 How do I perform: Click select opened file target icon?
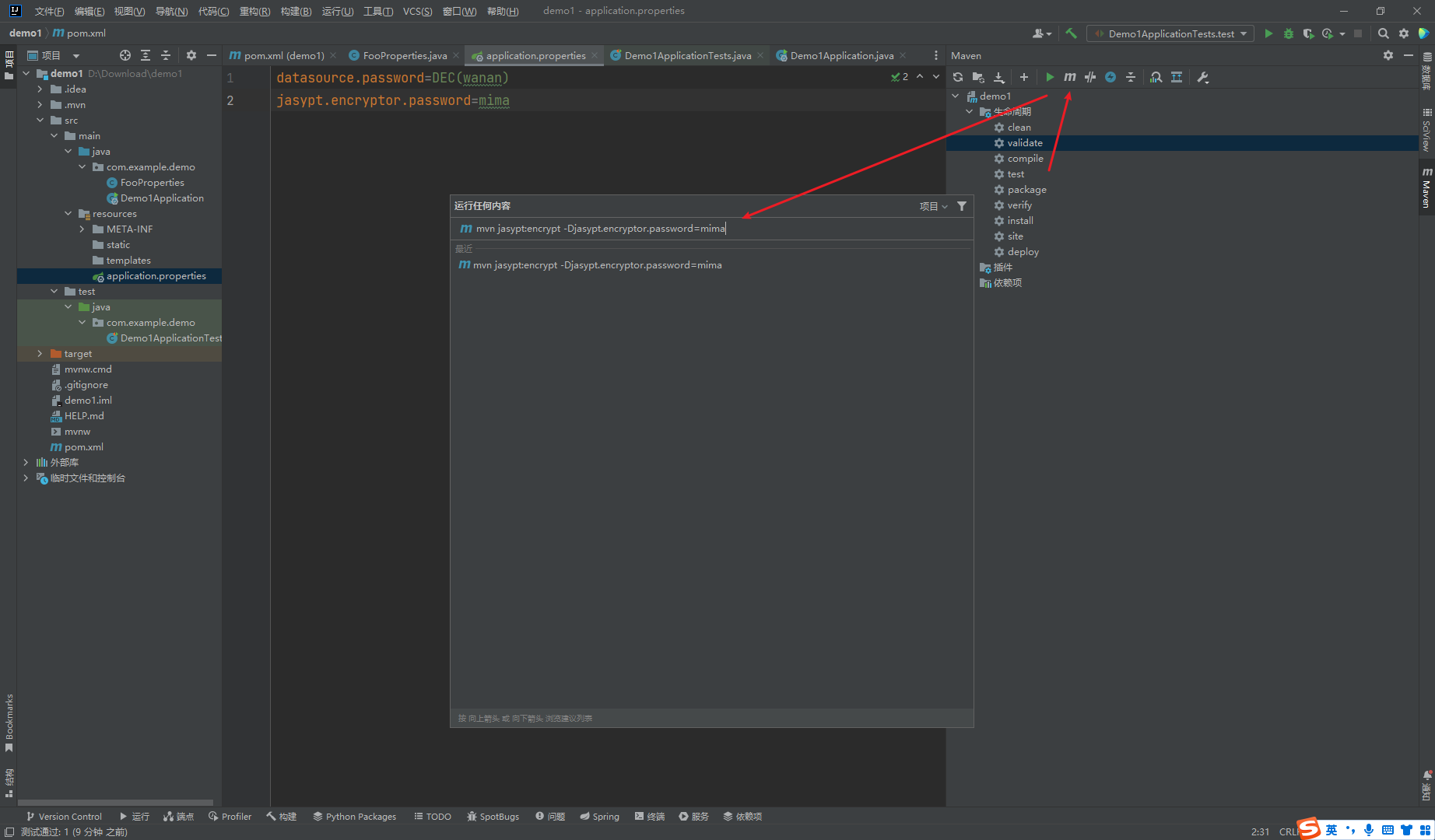pos(125,55)
